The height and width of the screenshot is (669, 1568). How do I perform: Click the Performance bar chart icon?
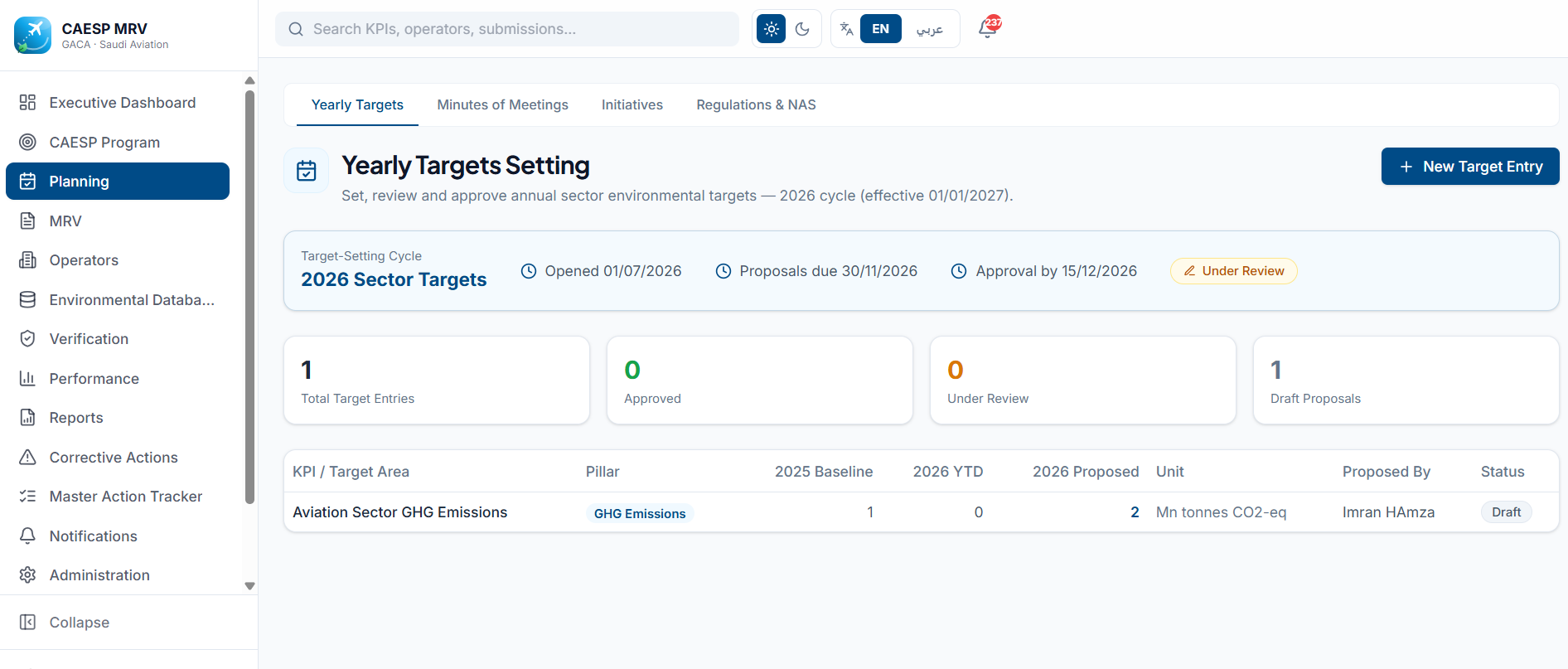[27, 379]
